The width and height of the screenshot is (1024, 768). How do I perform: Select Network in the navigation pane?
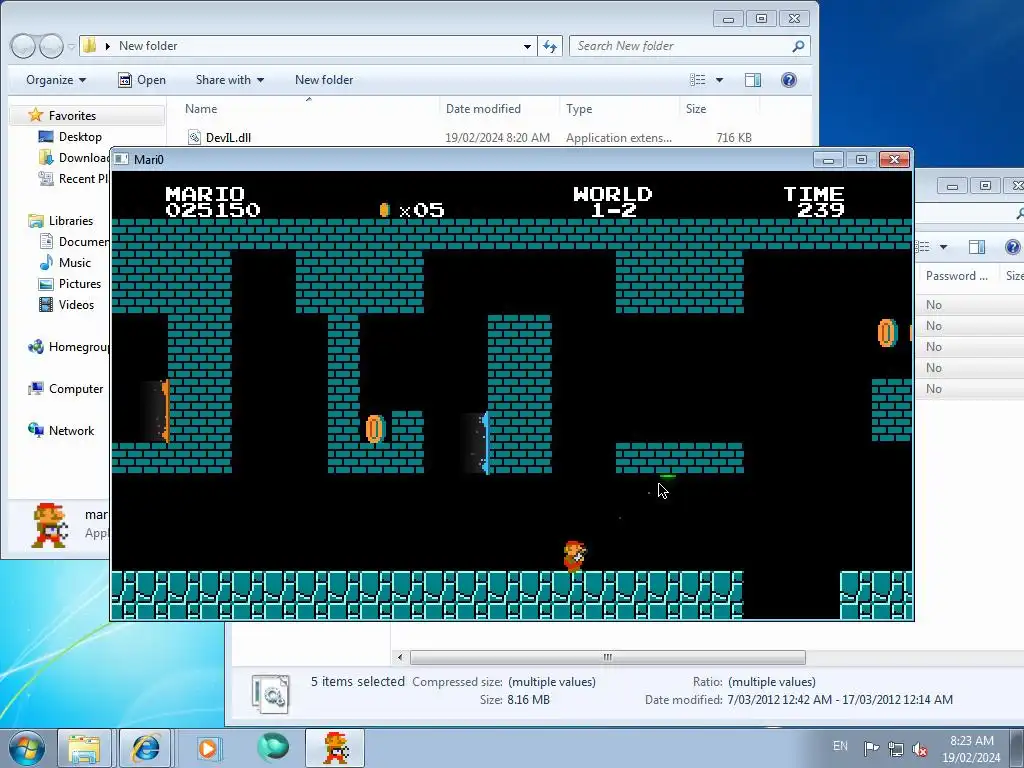[71, 430]
